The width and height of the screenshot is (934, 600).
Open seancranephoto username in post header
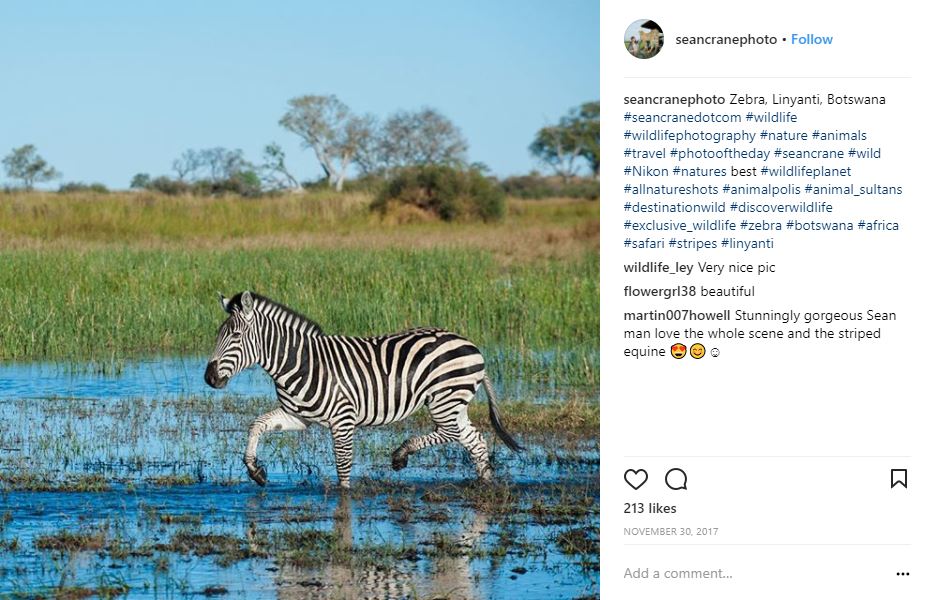pyautogui.click(x=725, y=40)
